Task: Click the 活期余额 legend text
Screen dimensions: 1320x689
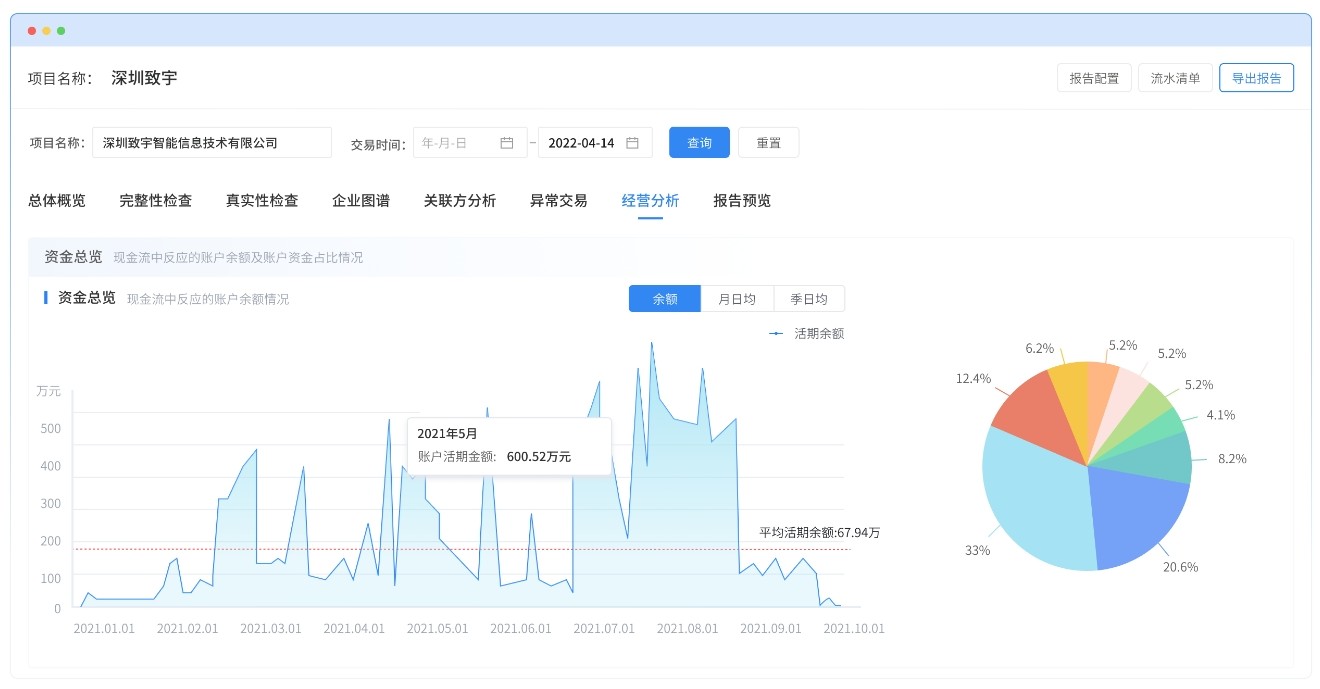Action: click(819, 334)
